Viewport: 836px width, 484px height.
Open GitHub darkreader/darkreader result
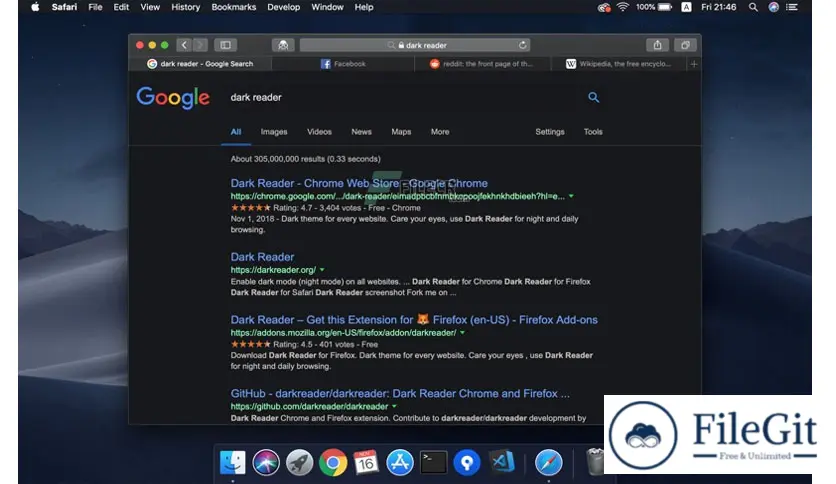tap(400, 393)
